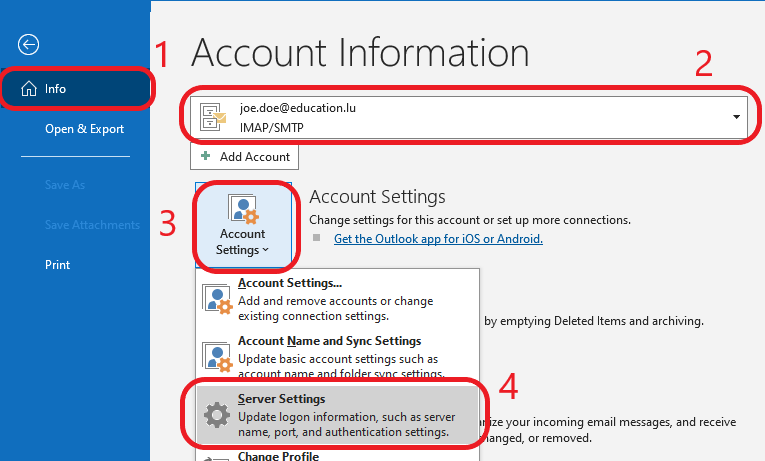
Task: Expand the joe.doe@education.lu account dropdown
Action: coord(469,117)
